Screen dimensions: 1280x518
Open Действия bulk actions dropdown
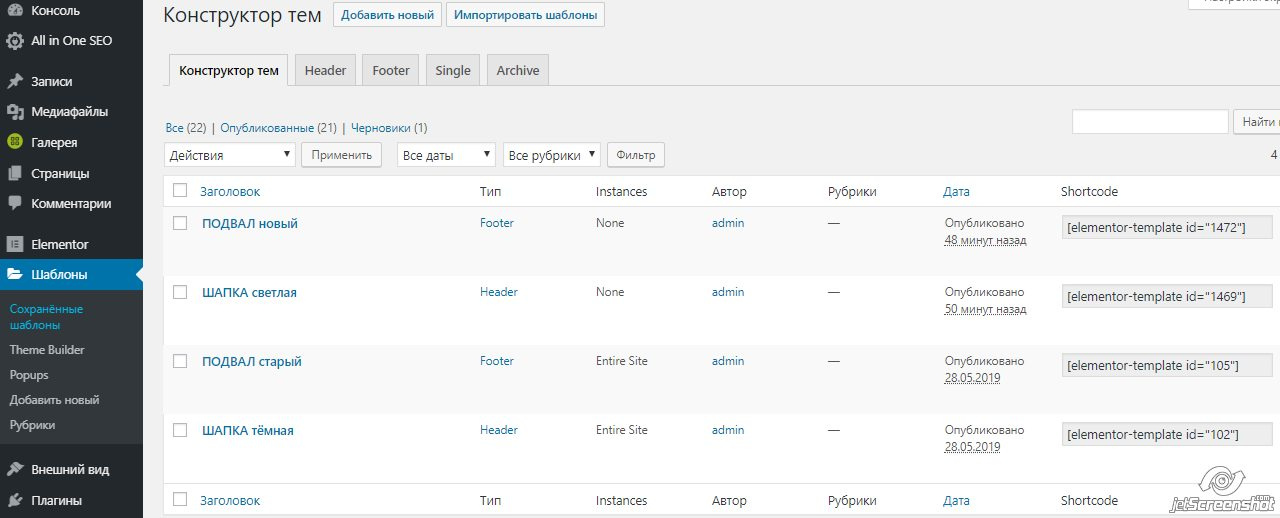click(230, 155)
